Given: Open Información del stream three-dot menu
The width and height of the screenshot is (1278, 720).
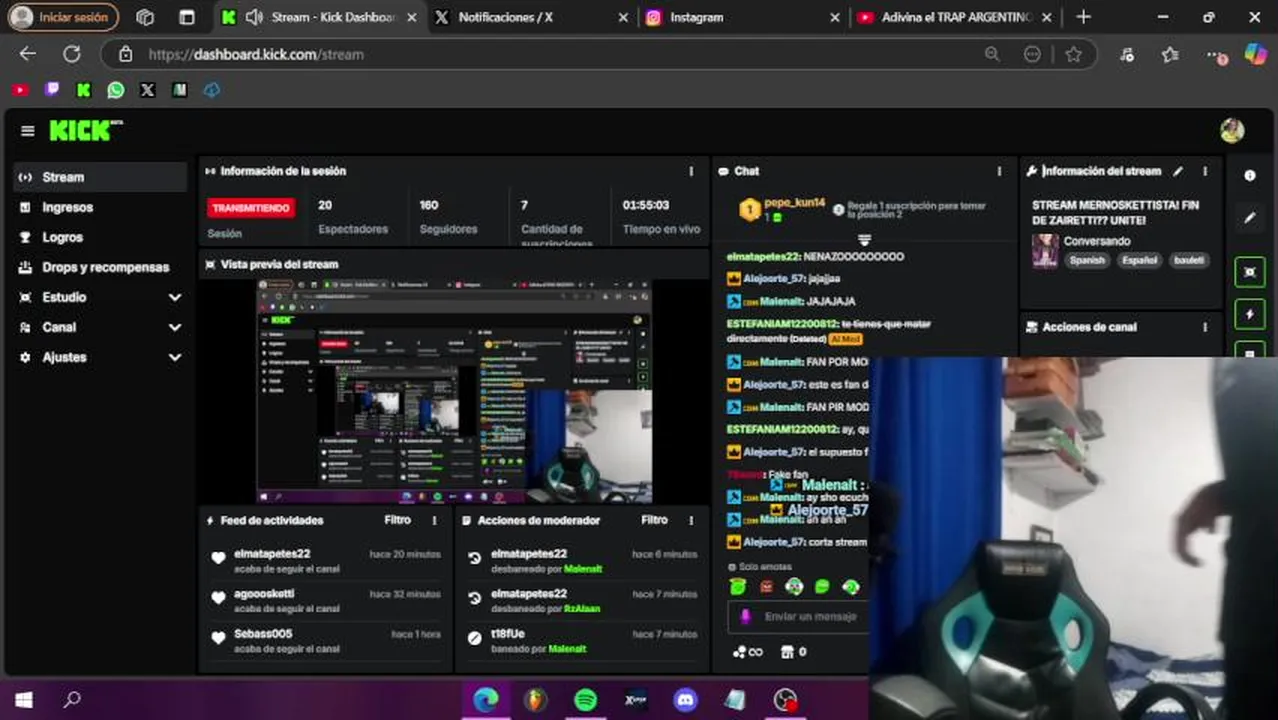Looking at the screenshot, I should click(1205, 171).
